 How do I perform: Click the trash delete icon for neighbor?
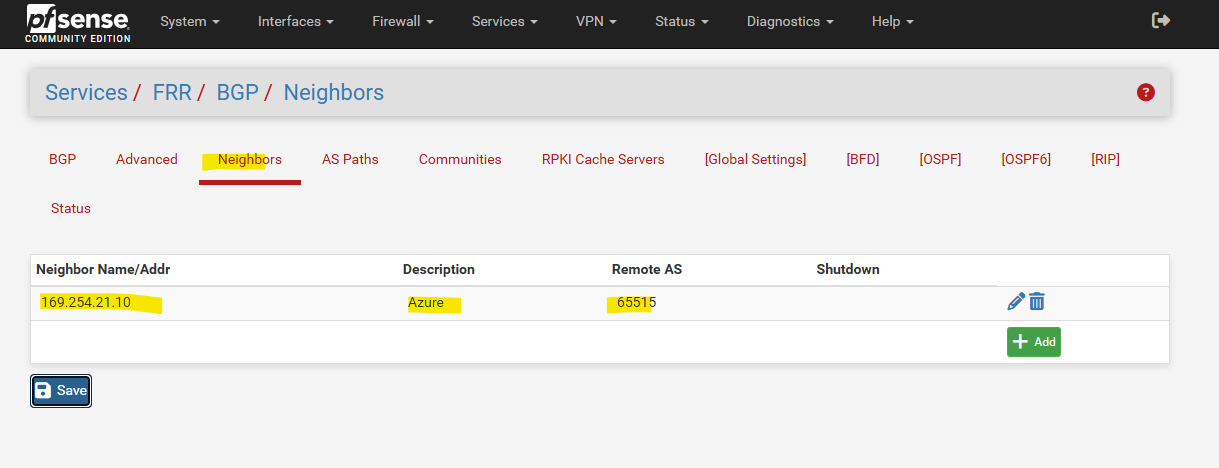click(1037, 302)
